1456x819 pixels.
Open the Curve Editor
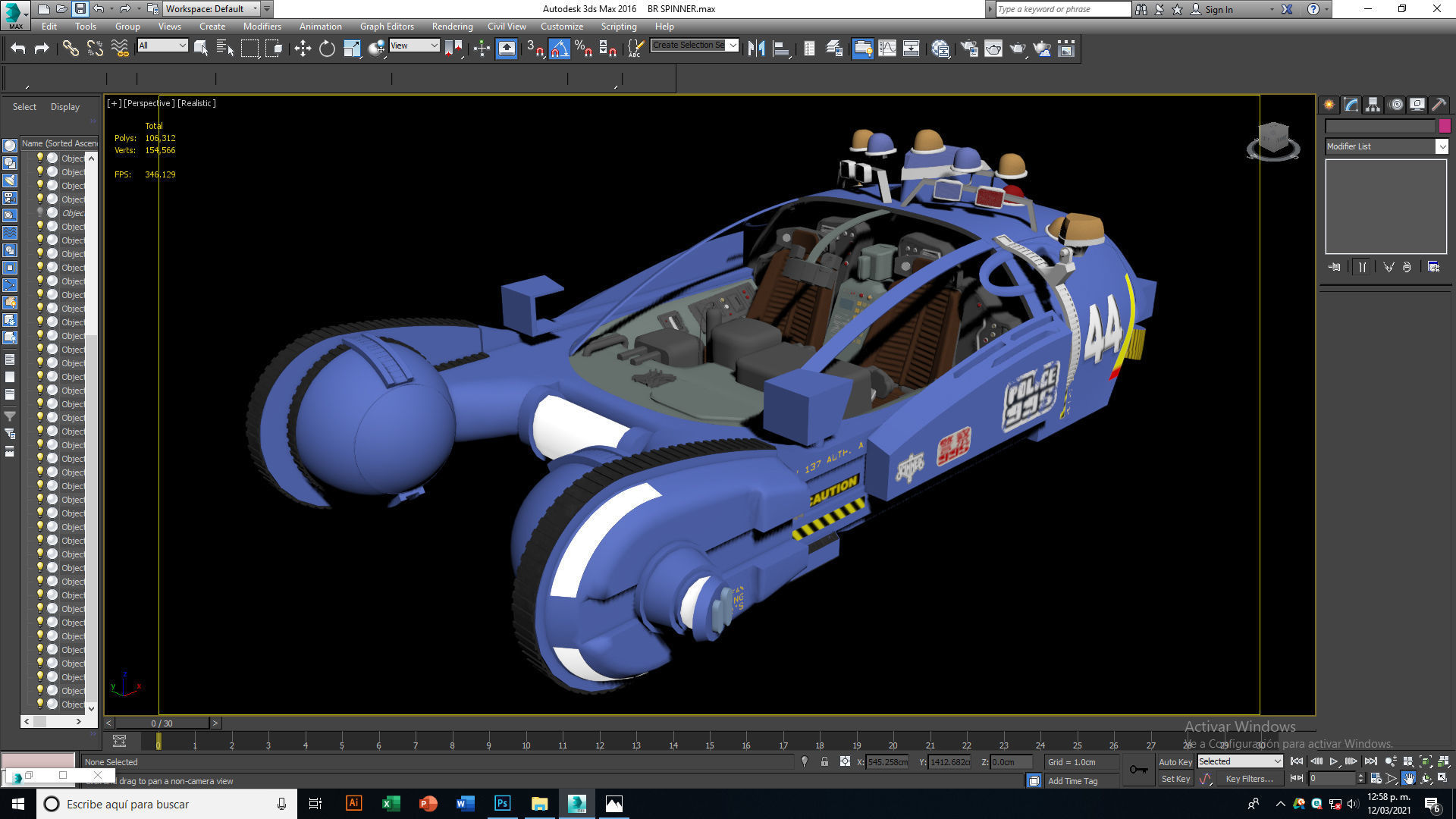(887, 49)
